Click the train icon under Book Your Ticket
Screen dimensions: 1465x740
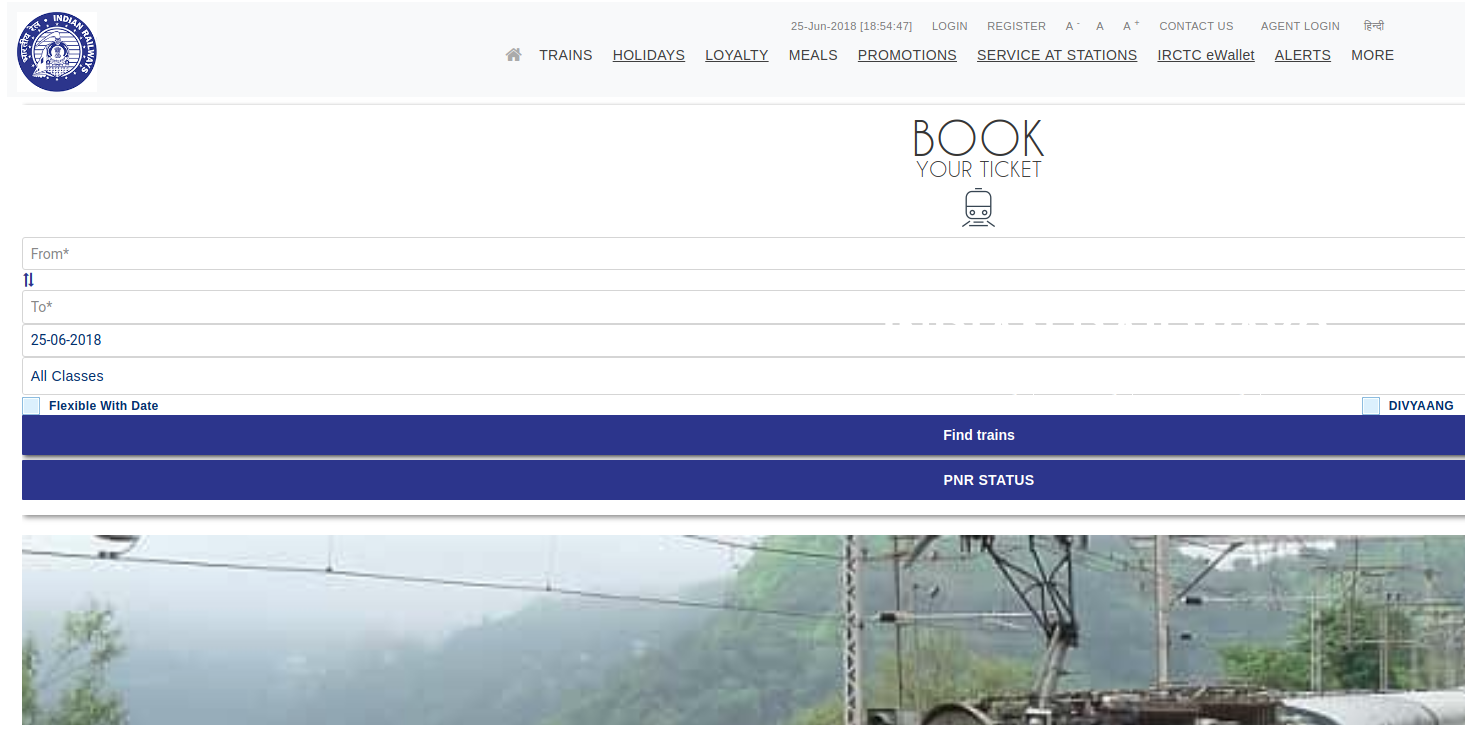point(978,208)
